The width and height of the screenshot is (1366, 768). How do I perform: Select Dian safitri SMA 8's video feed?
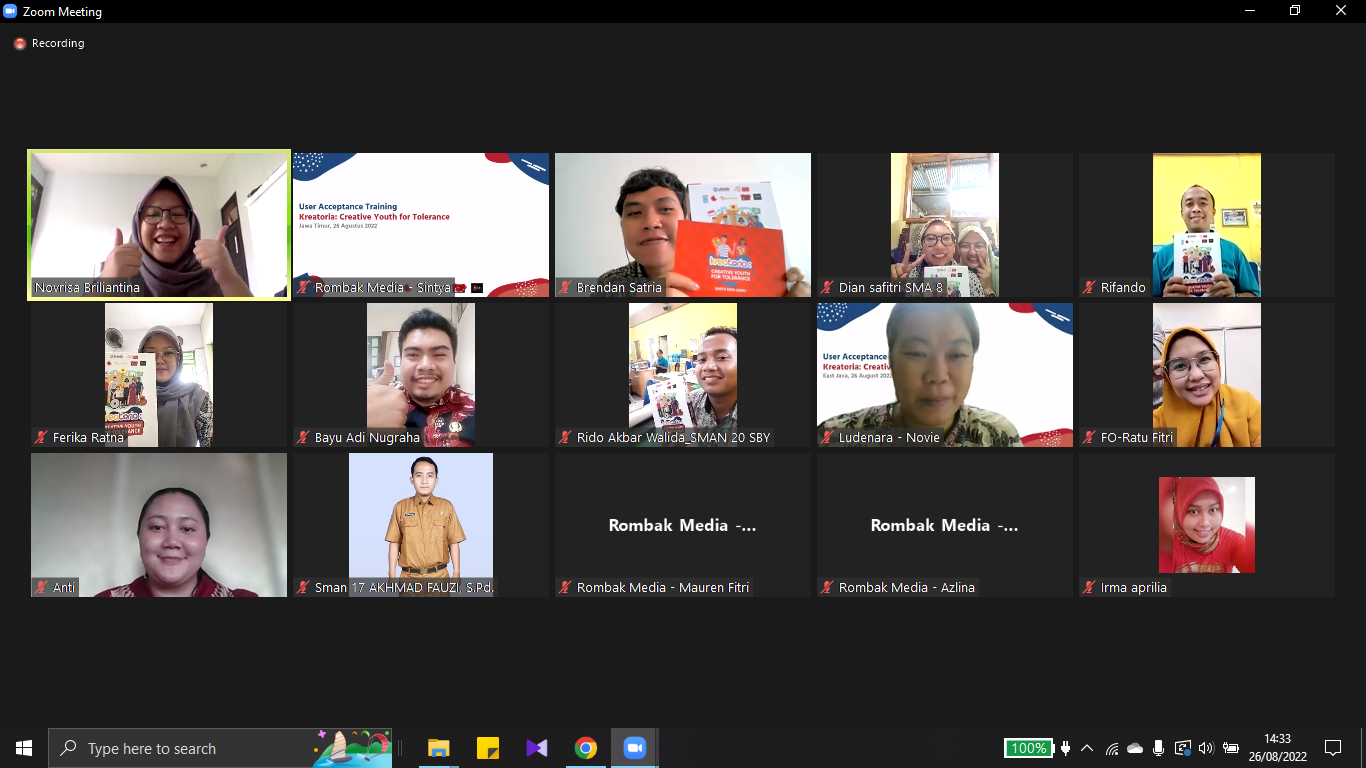click(945, 225)
